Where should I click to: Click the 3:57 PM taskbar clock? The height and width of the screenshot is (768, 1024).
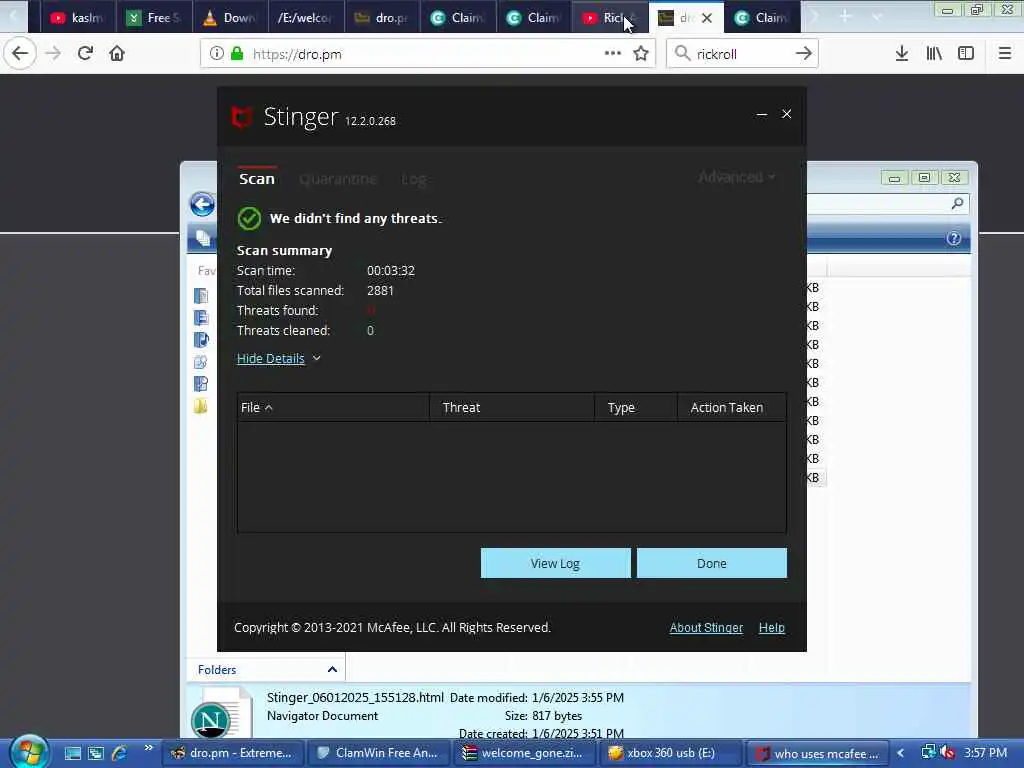coord(985,752)
